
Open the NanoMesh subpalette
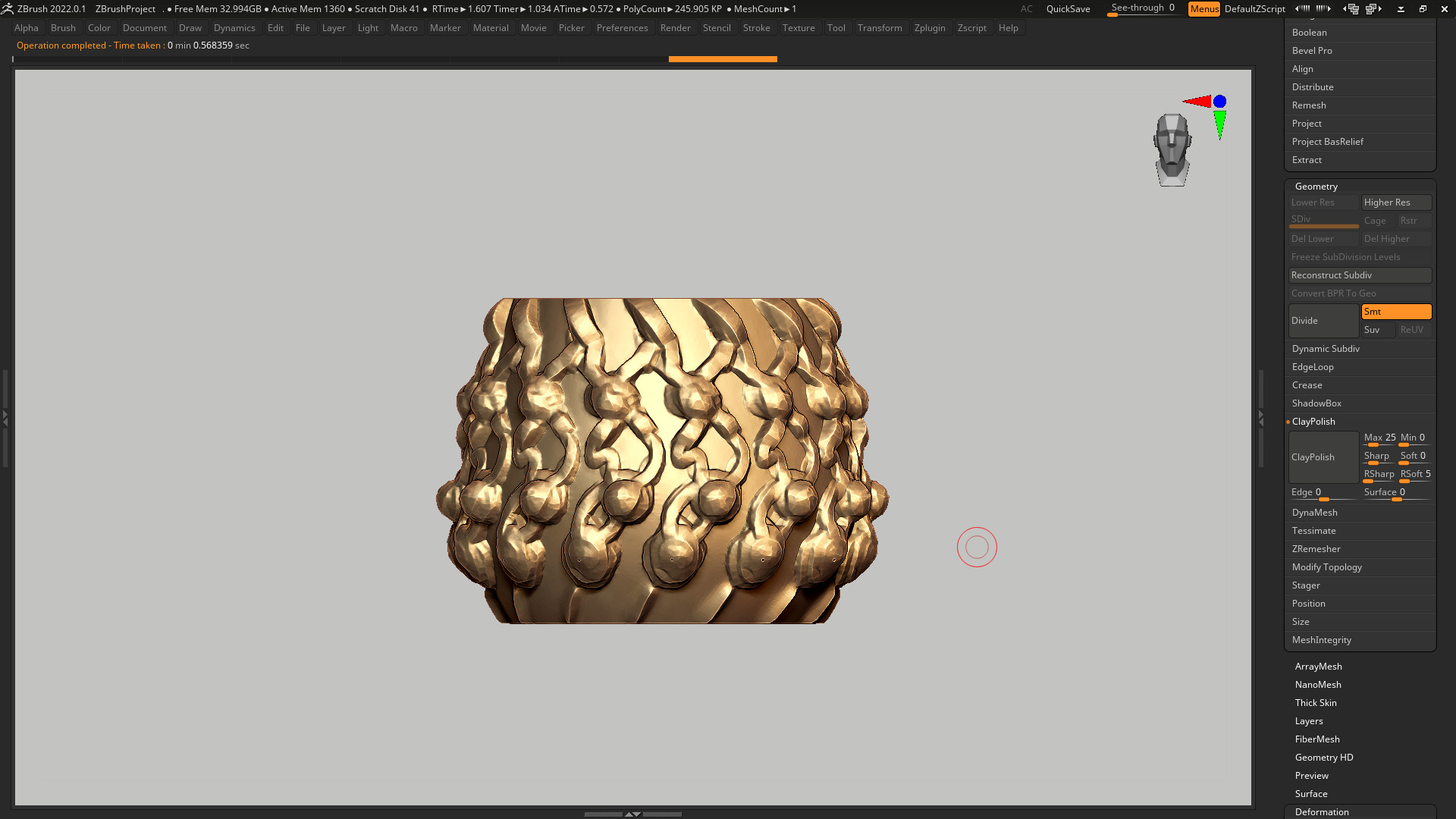[1318, 685]
